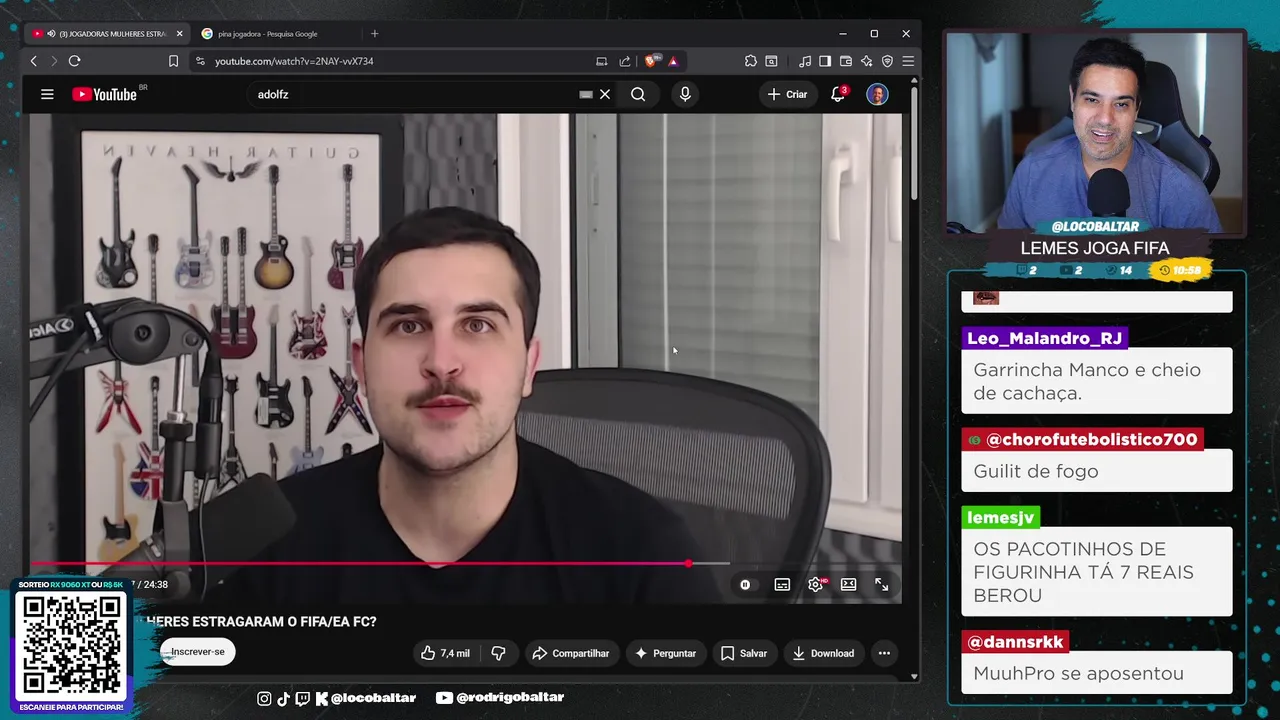Click the share arrow in address bar
The width and height of the screenshot is (1280, 720).
click(625, 61)
